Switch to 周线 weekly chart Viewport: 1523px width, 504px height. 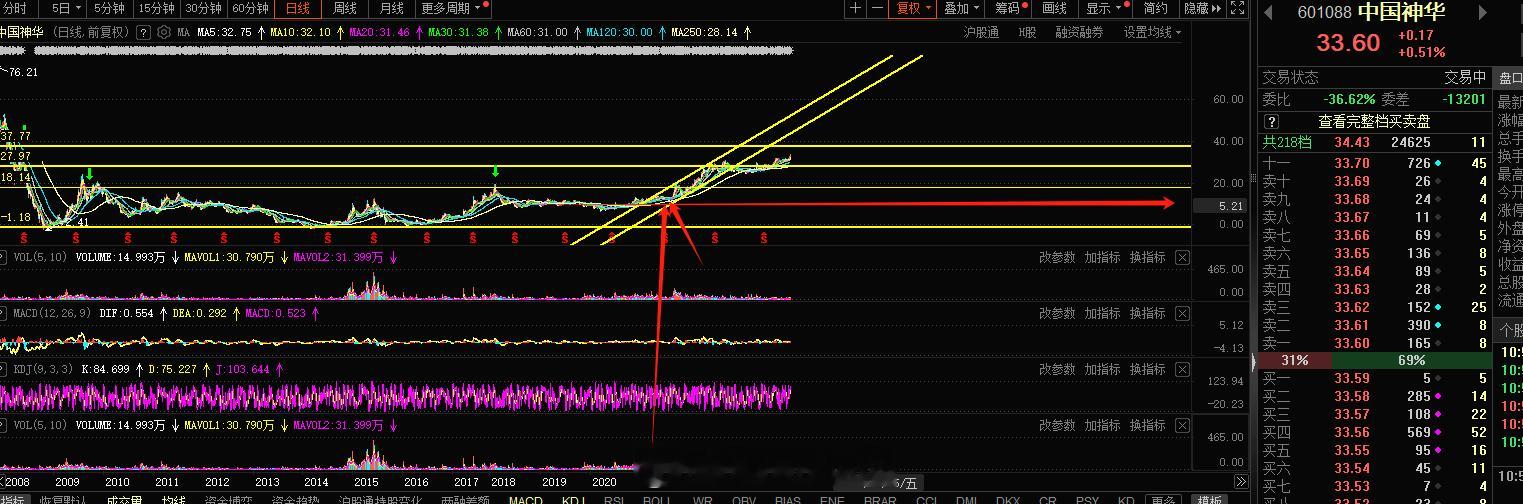pos(345,8)
